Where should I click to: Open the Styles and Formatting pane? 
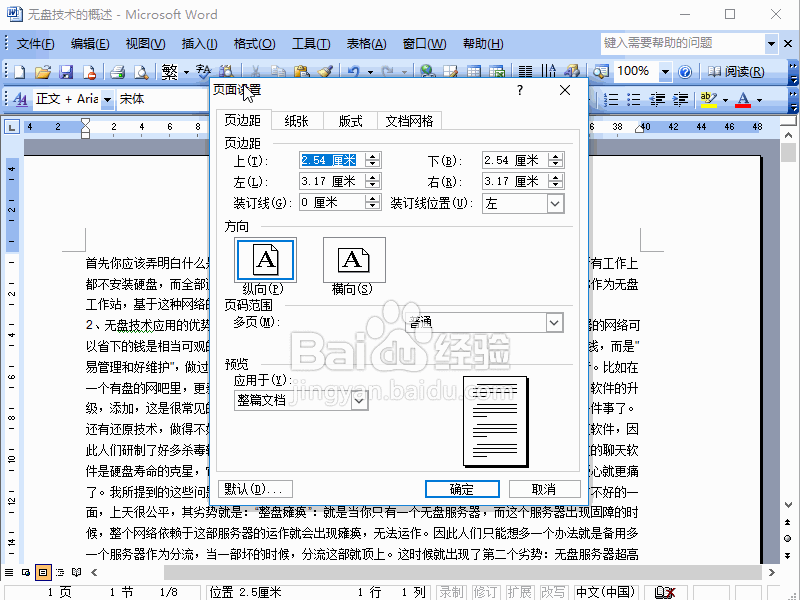[x=20, y=99]
